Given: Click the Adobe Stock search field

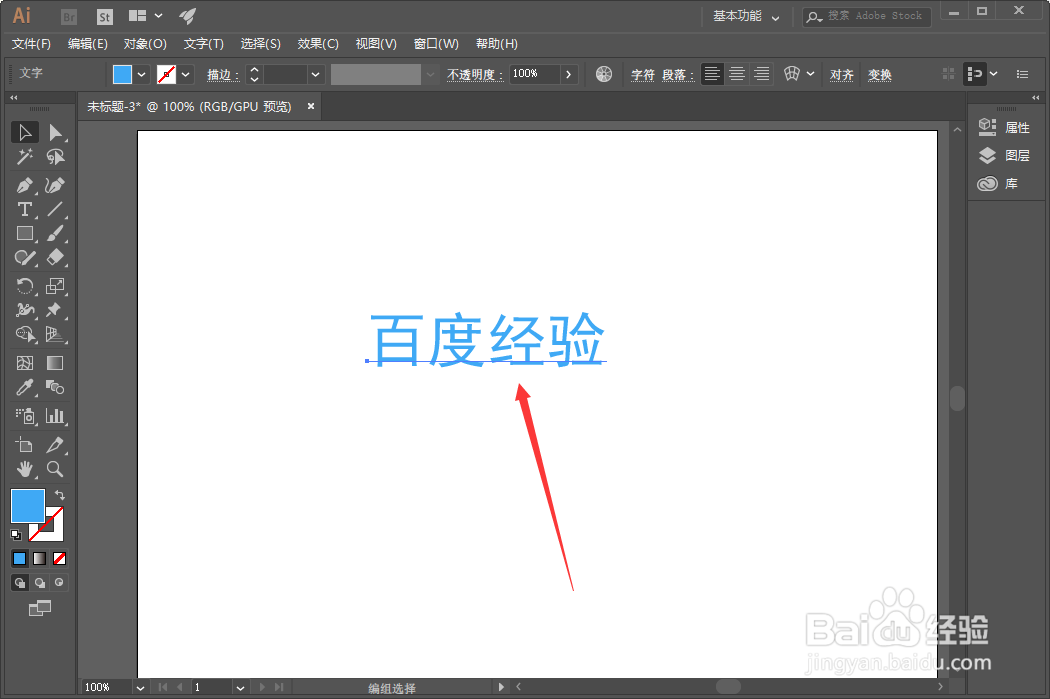Looking at the screenshot, I should click(x=866, y=16).
